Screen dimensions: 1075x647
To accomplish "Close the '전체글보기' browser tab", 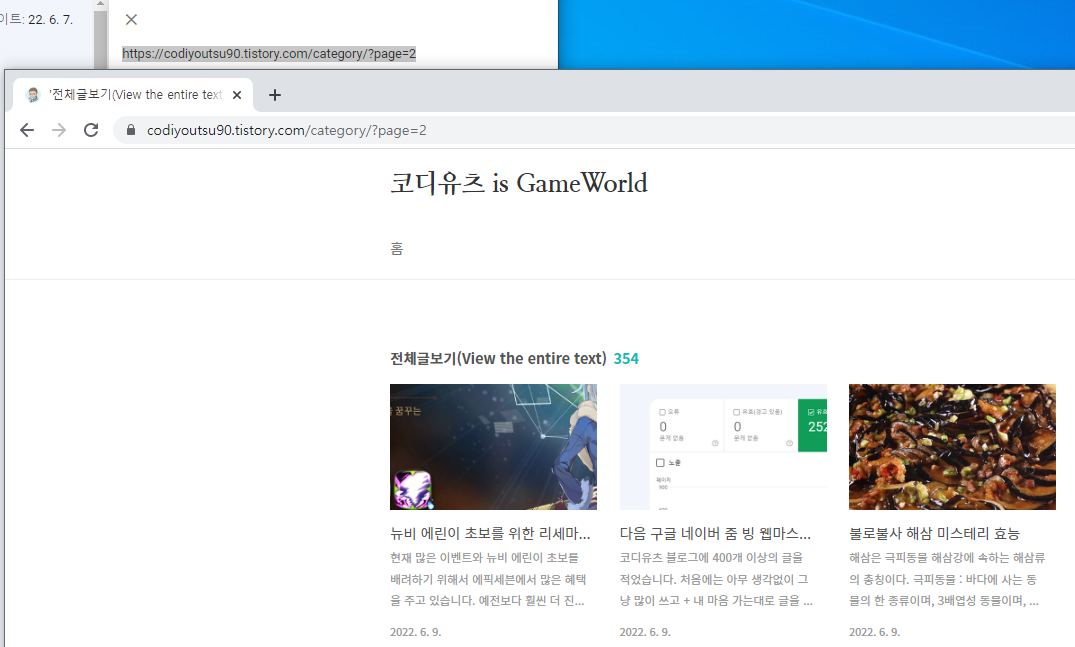I will pyautogui.click(x=237, y=95).
